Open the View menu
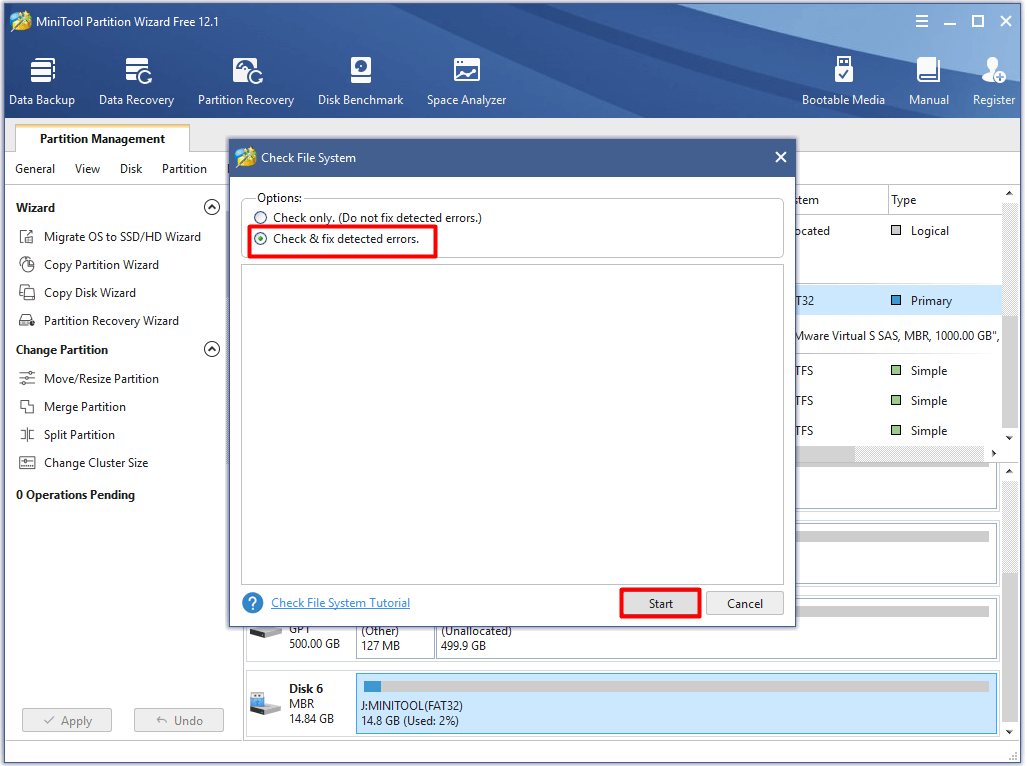This screenshot has width=1027, height=766. (x=87, y=169)
